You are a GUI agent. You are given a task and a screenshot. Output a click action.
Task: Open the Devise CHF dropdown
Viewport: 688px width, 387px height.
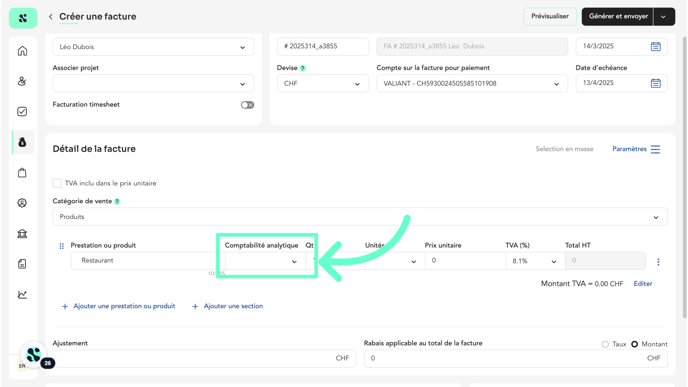tap(322, 83)
